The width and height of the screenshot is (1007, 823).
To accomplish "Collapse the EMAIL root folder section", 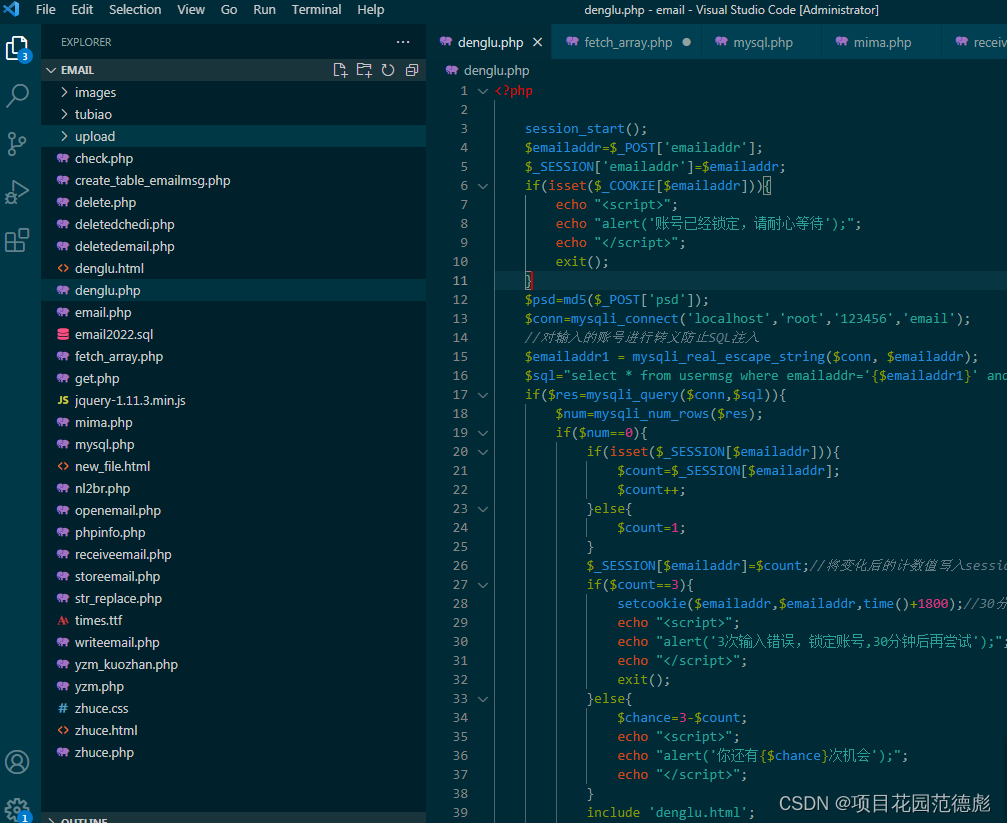I will pyautogui.click(x=51, y=70).
